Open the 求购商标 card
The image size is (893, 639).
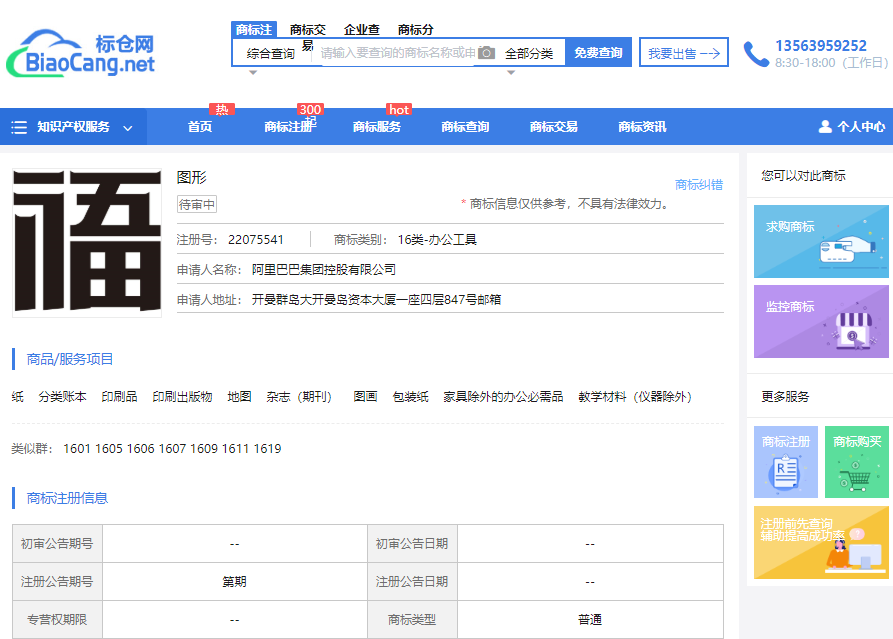[x=821, y=241]
